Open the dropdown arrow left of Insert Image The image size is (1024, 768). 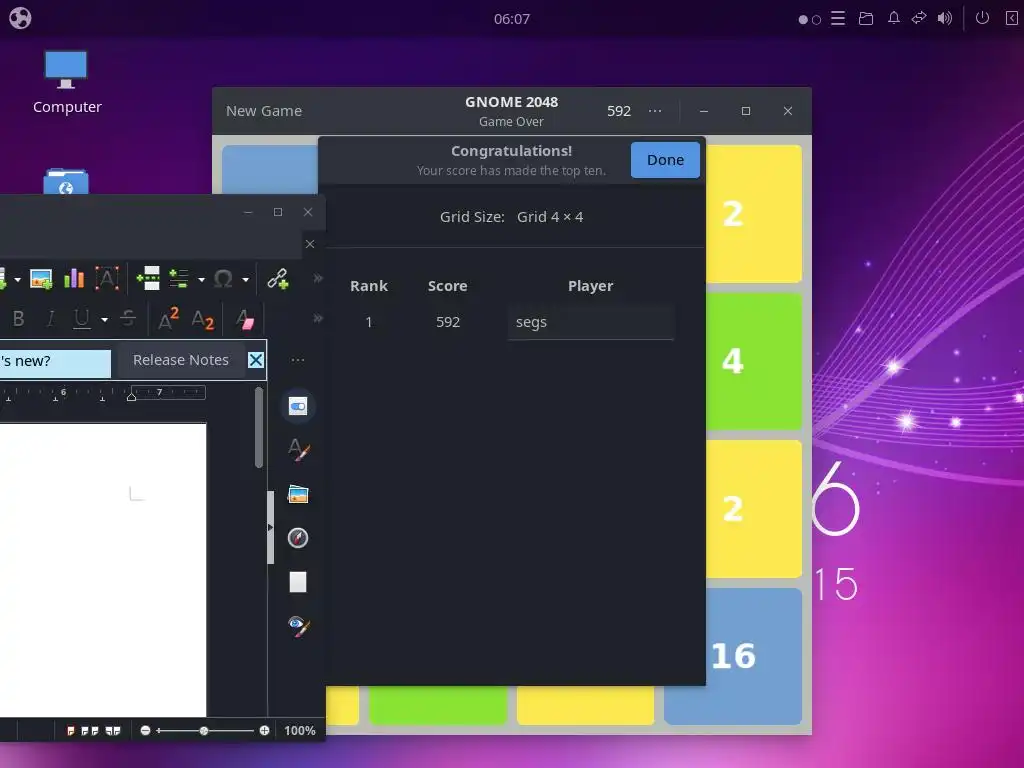click(x=18, y=280)
